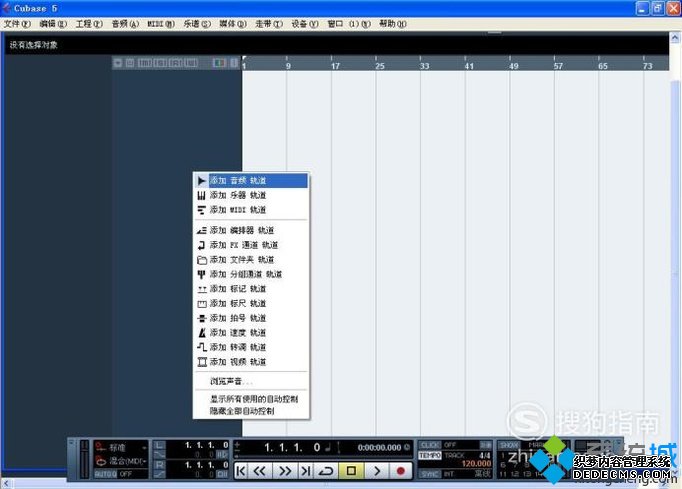Open the 音频 (Audio) menu
Image resolution: width=682 pixels, height=489 pixels.
tap(125, 24)
